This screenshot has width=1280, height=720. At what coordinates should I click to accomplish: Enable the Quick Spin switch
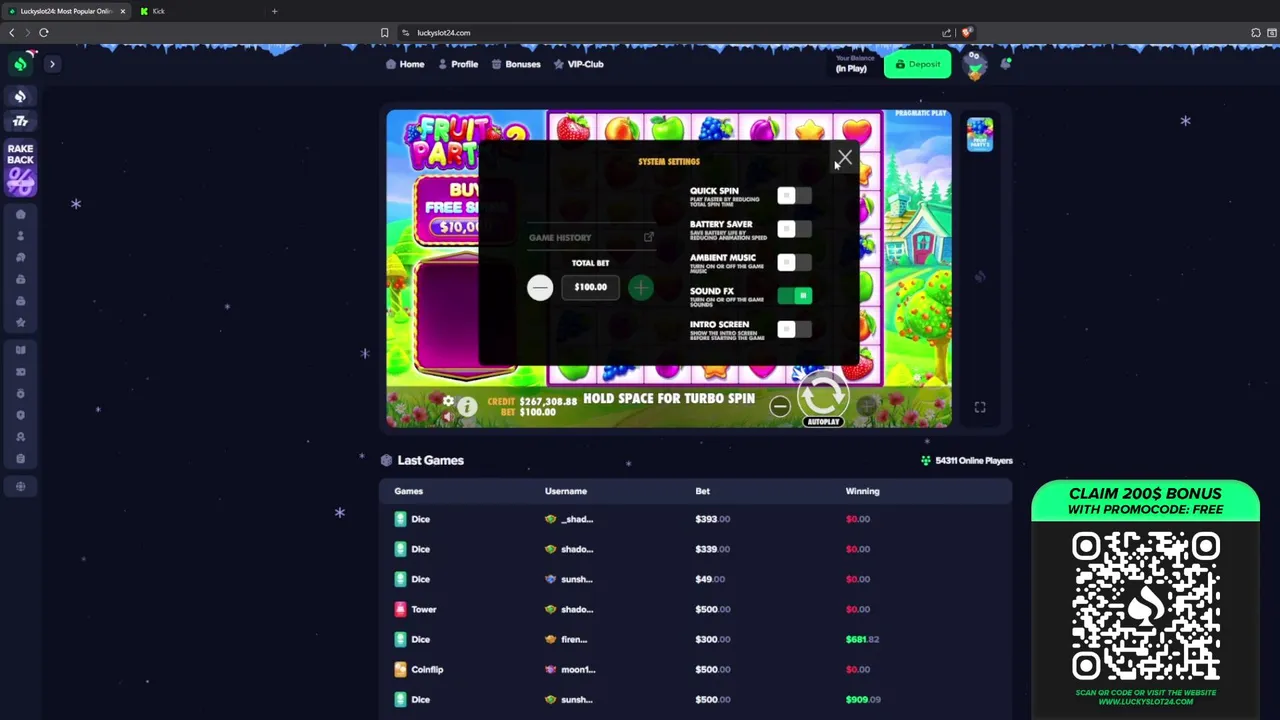[x=794, y=196]
